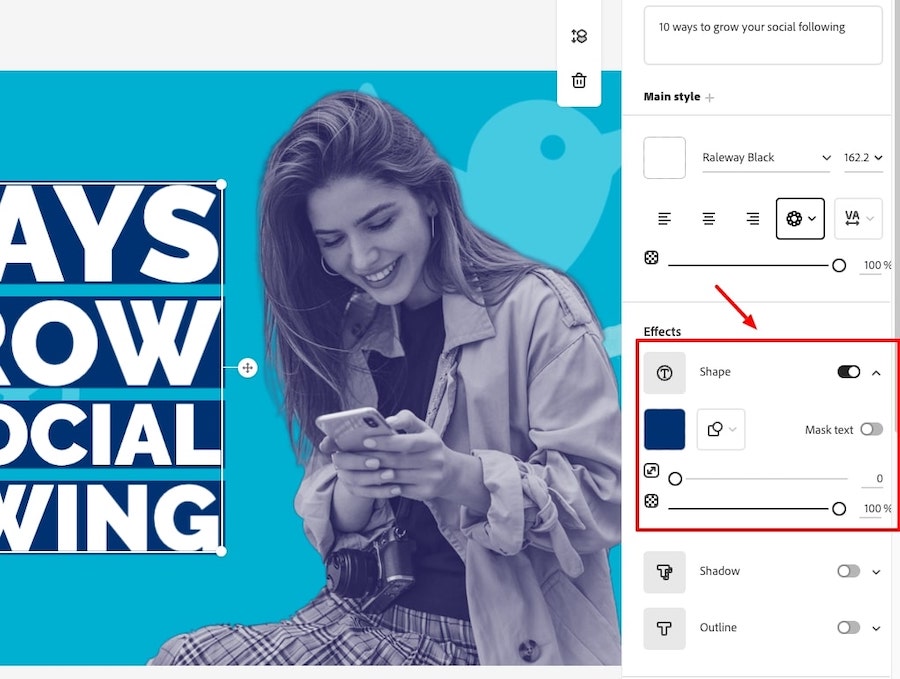
Task: Enable the Mask text toggle
Action: pos(872,429)
